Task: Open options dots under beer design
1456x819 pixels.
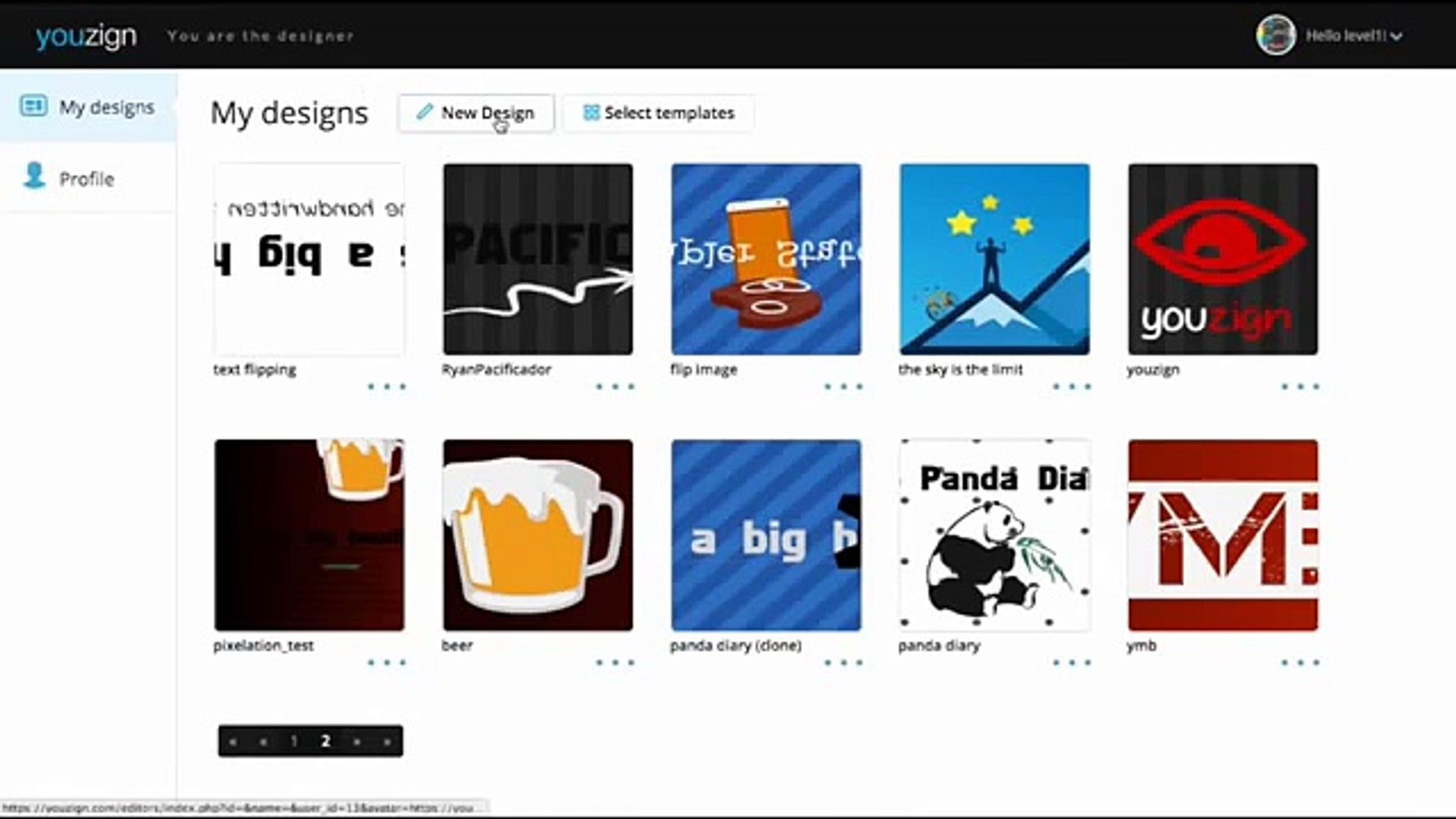Action: pos(614,663)
